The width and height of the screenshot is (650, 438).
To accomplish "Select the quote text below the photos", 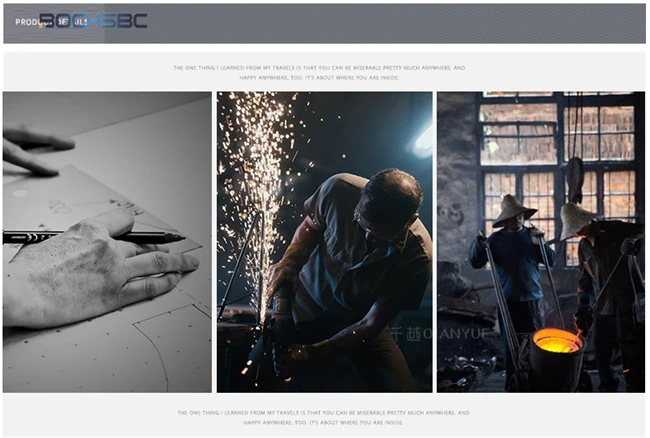I will (323, 418).
